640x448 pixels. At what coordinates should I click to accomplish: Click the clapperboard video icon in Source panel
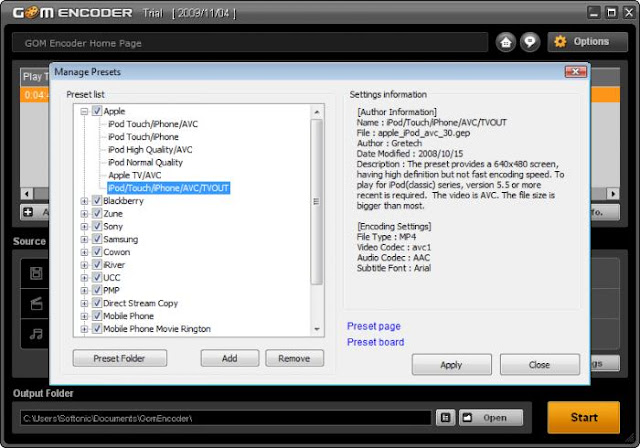(36, 304)
